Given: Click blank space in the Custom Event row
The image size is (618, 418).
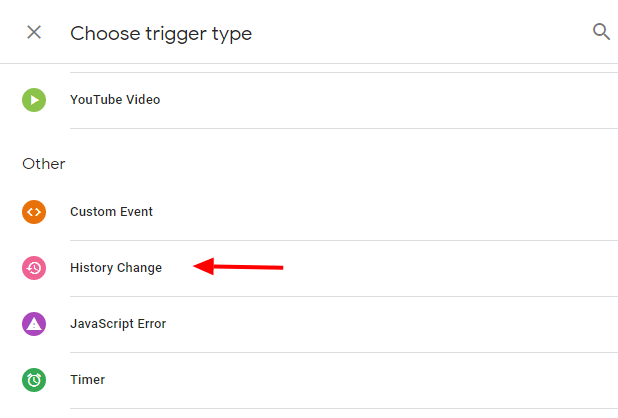Looking at the screenshot, I should (x=400, y=212).
